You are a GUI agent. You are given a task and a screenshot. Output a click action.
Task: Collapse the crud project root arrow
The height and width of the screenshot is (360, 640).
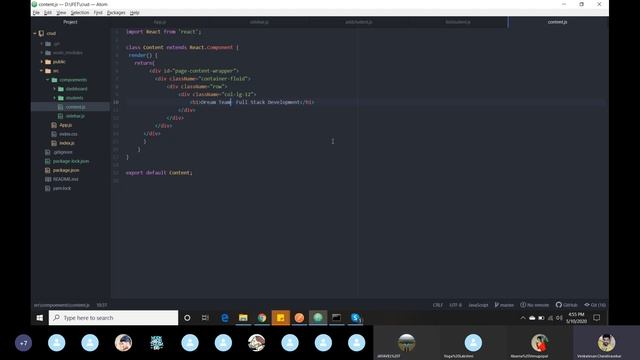coord(35,33)
